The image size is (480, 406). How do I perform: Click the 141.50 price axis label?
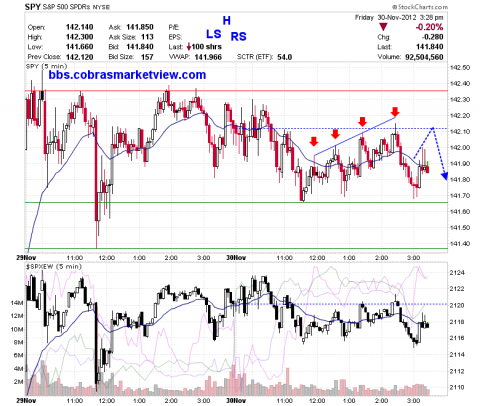point(460,228)
